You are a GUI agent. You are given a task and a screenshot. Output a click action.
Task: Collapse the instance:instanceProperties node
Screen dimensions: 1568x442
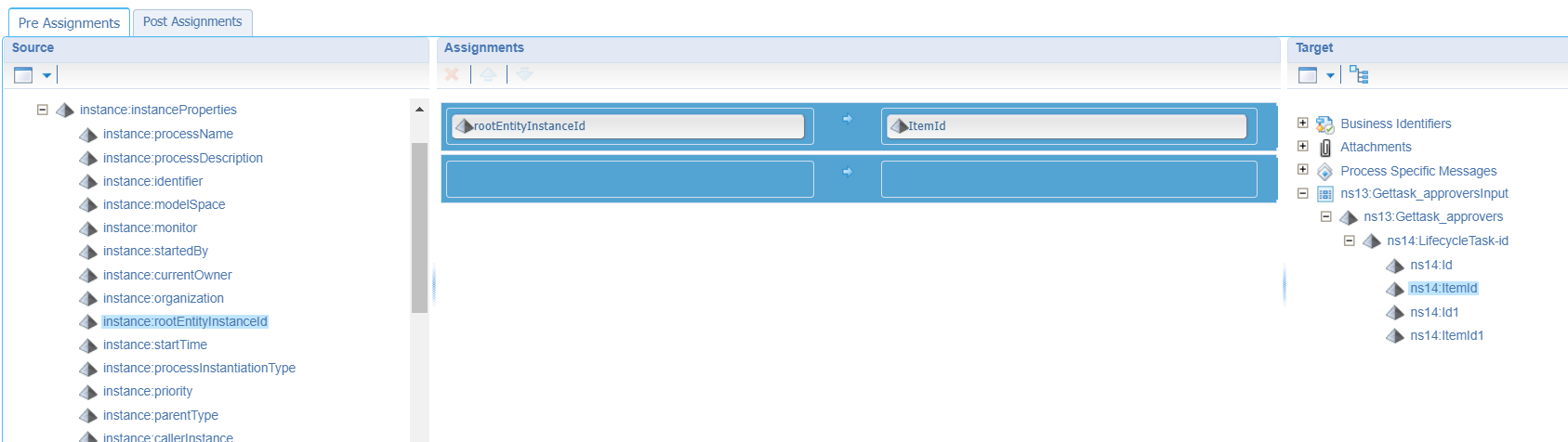(42, 110)
